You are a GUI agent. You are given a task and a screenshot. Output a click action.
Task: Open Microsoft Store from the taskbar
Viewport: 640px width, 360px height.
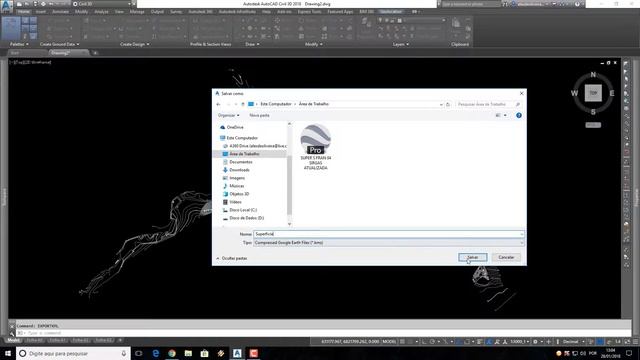click(x=204, y=353)
